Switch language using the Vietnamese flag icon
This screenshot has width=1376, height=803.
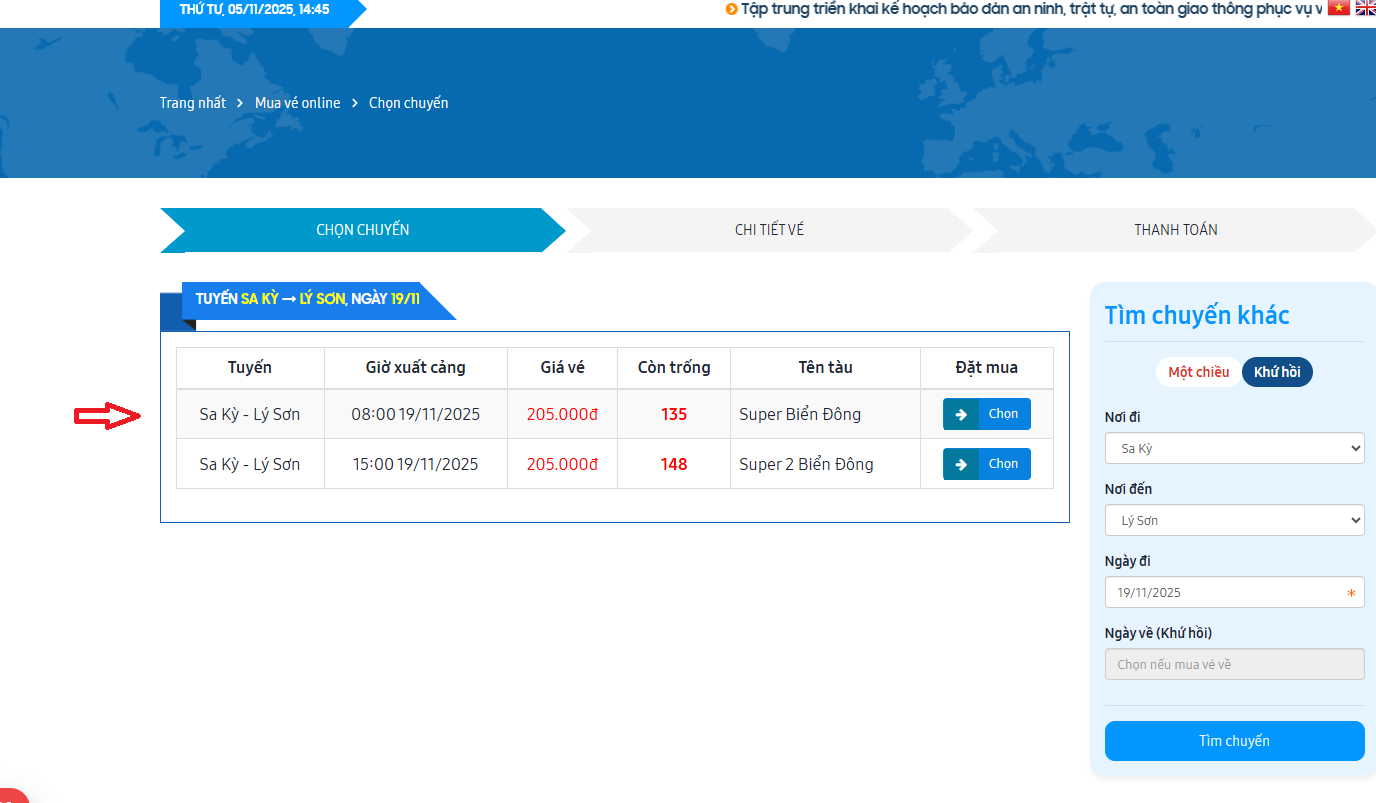point(1338,9)
